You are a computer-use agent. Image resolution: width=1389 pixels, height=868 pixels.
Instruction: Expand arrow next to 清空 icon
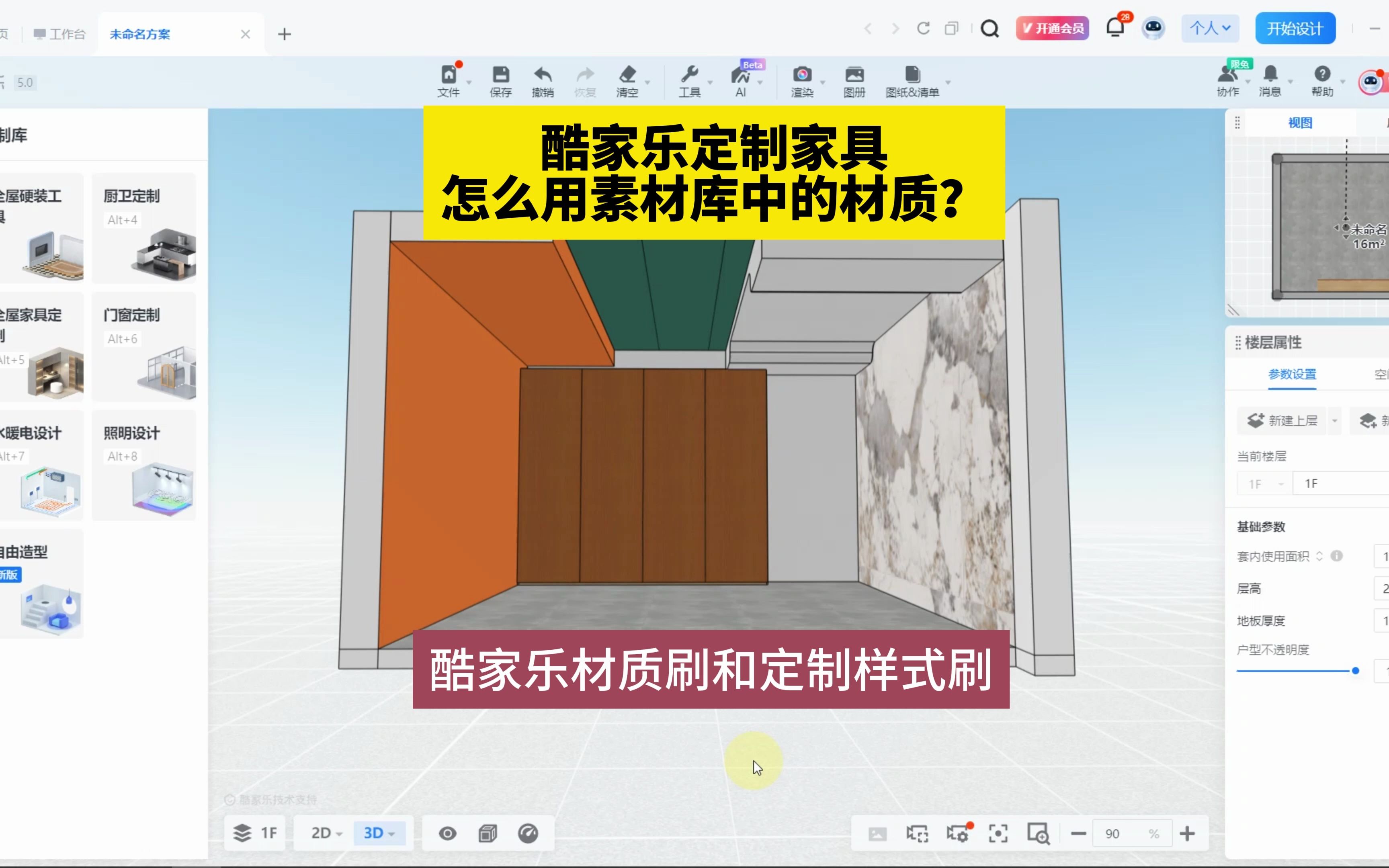pyautogui.click(x=647, y=83)
